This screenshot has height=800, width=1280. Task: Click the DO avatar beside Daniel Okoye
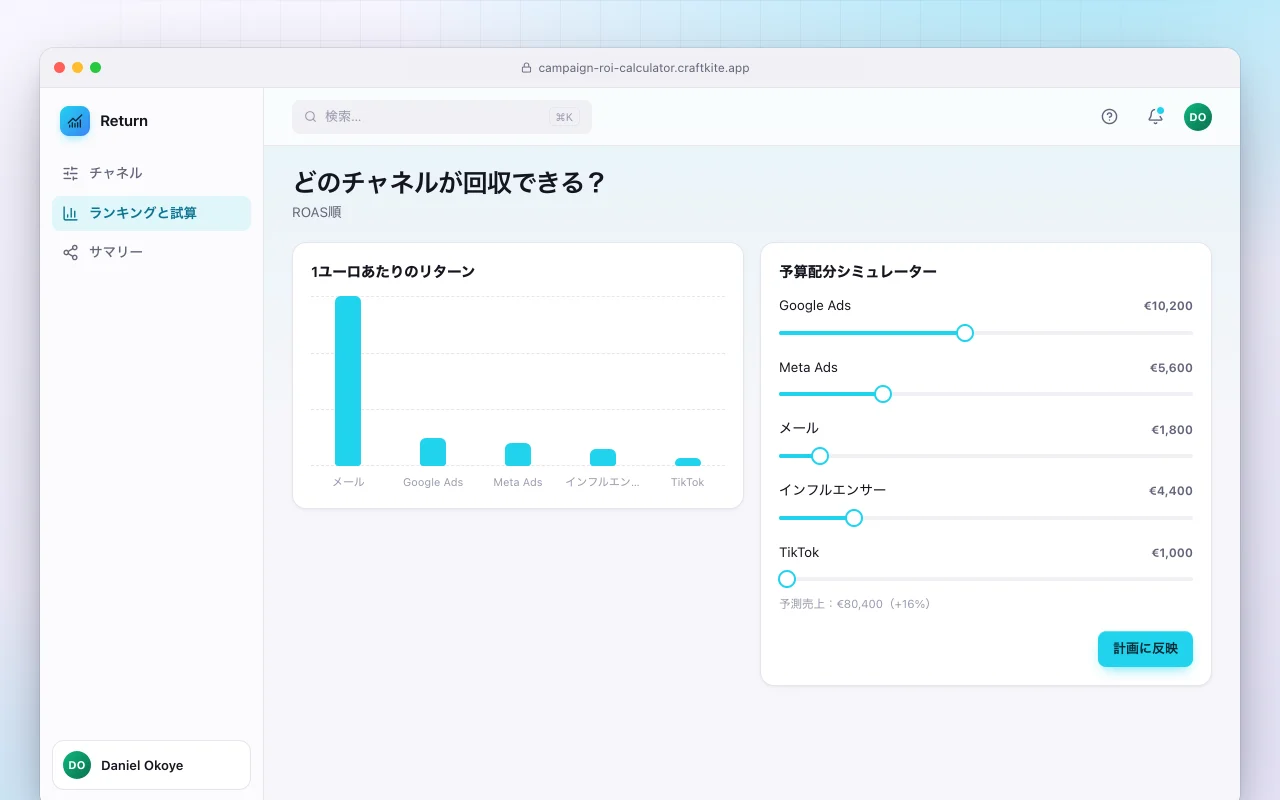point(77,765)
